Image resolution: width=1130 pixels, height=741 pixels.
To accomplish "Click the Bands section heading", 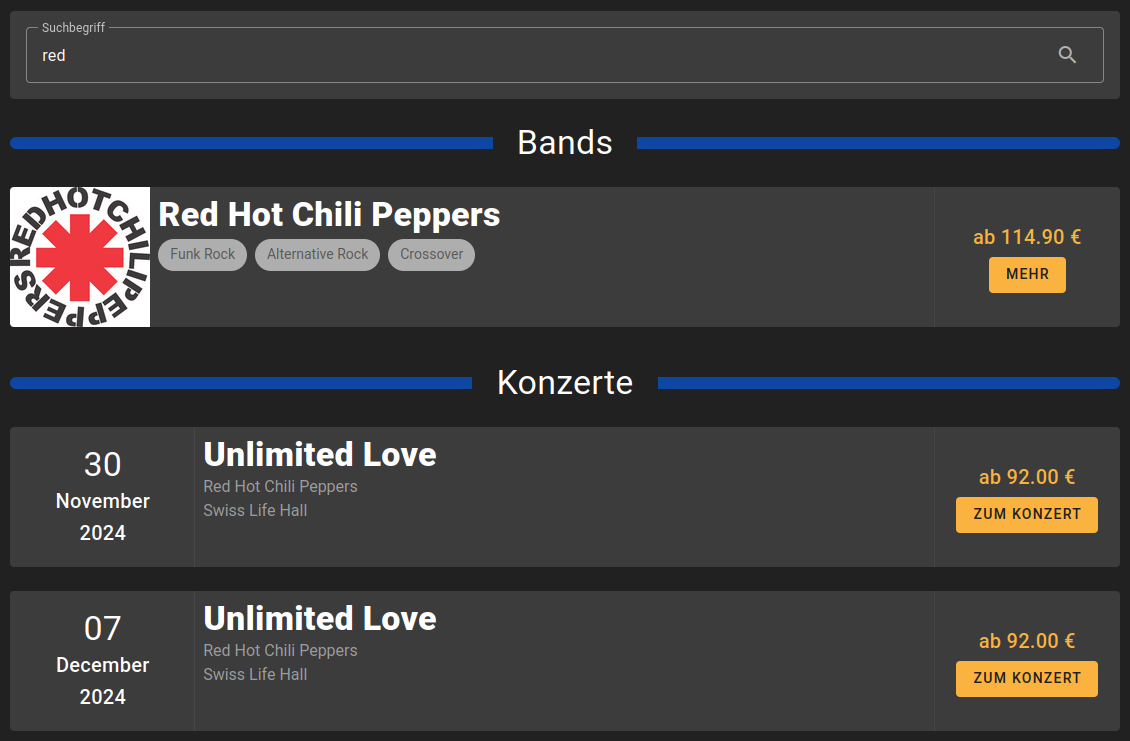I will [564, 143].
